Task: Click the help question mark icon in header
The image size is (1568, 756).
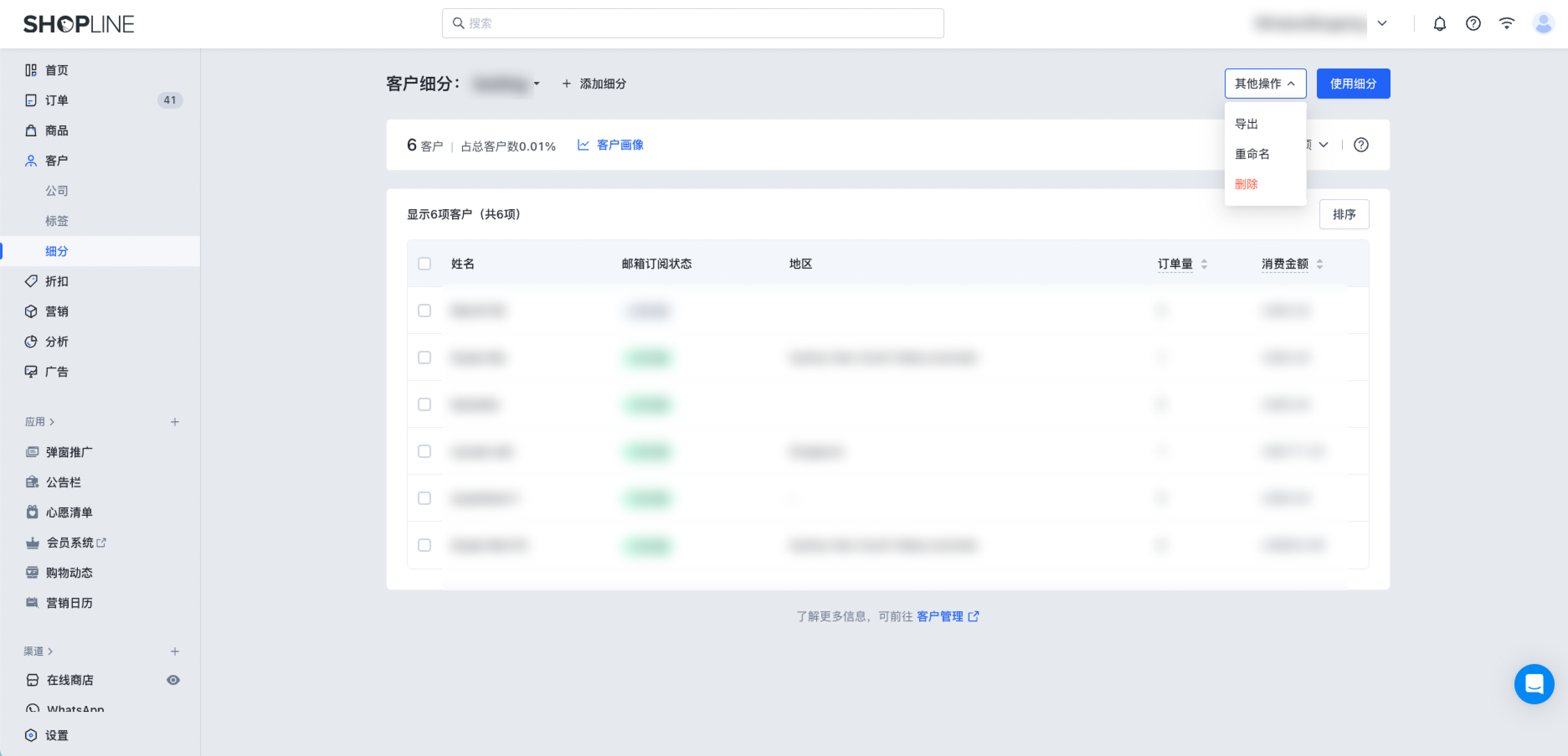Action: [x=1473, y=24]
